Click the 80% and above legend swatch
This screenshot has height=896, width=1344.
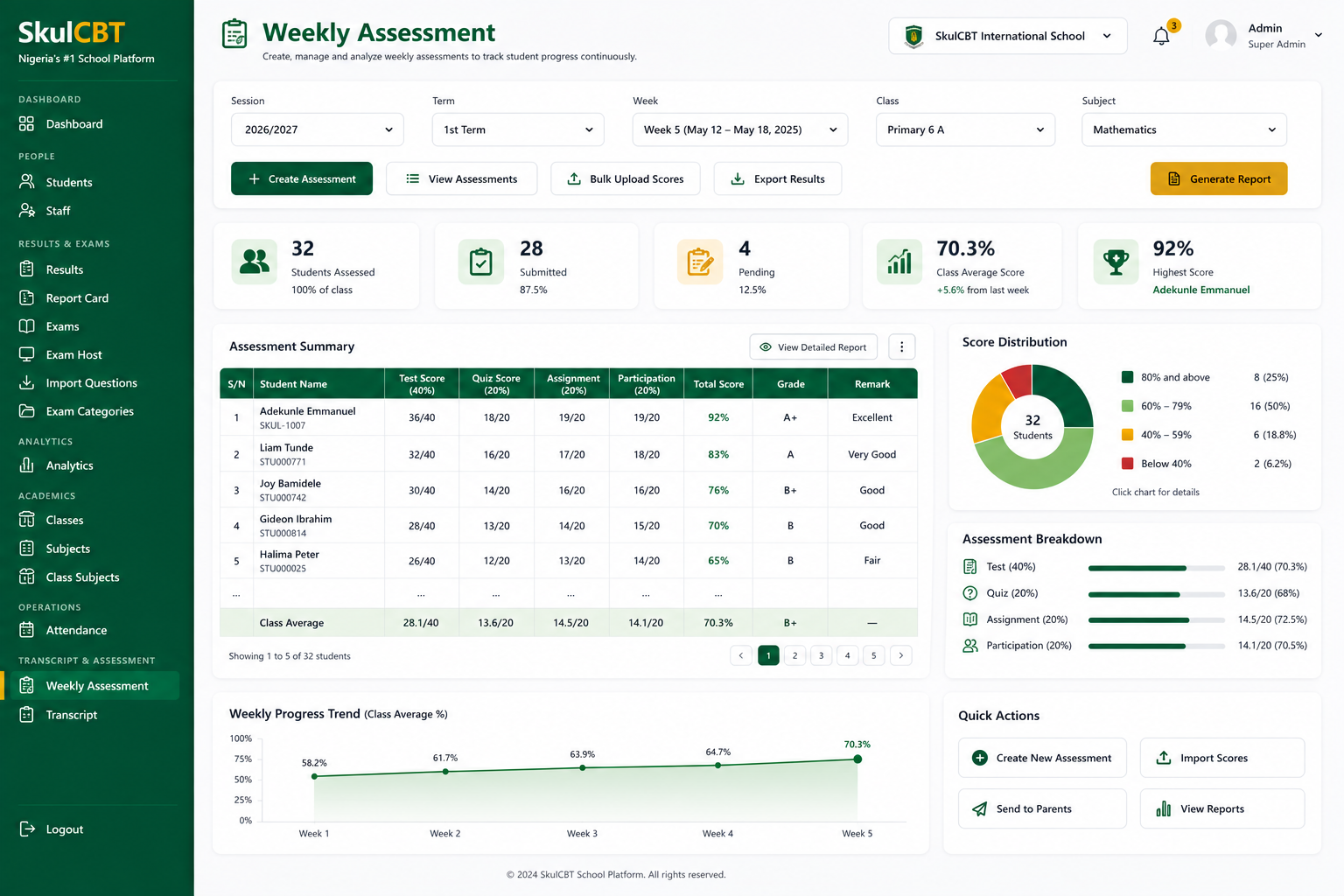click(x=1128, y=377)
